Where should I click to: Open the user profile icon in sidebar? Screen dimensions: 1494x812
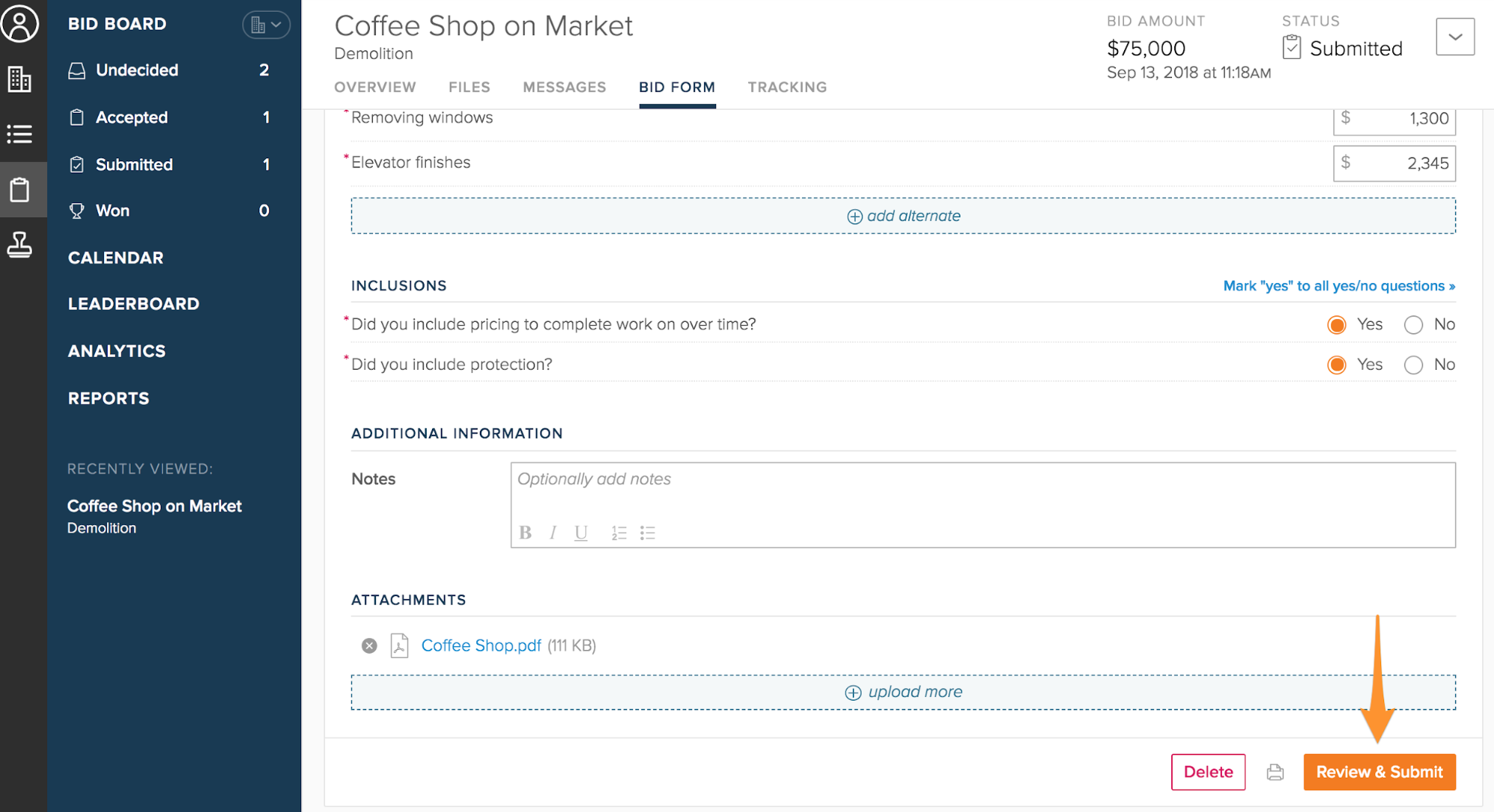[x=20, y=24]
